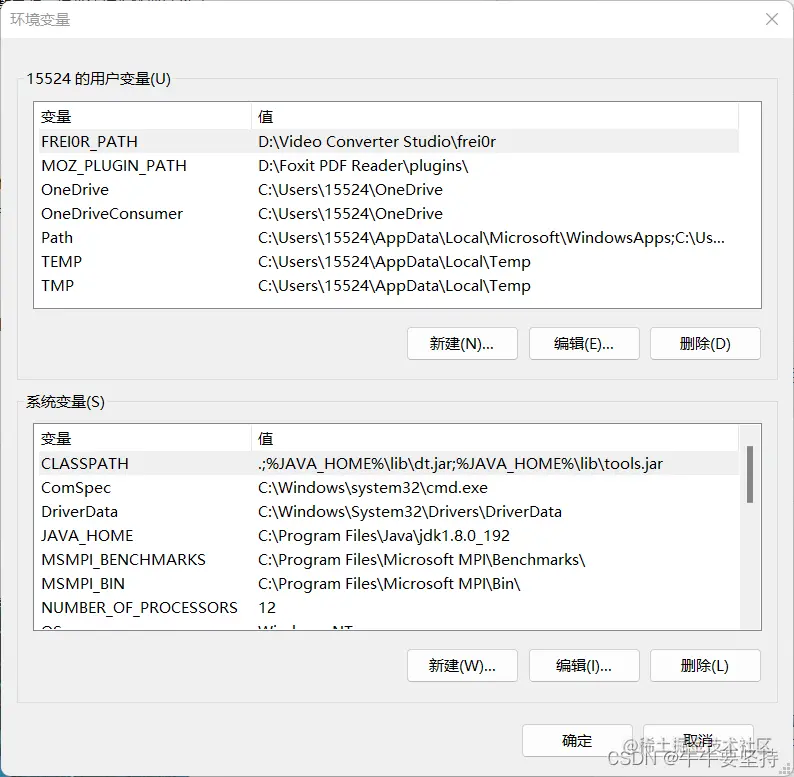Click the 值 column header in user variables

coord(495,116)
